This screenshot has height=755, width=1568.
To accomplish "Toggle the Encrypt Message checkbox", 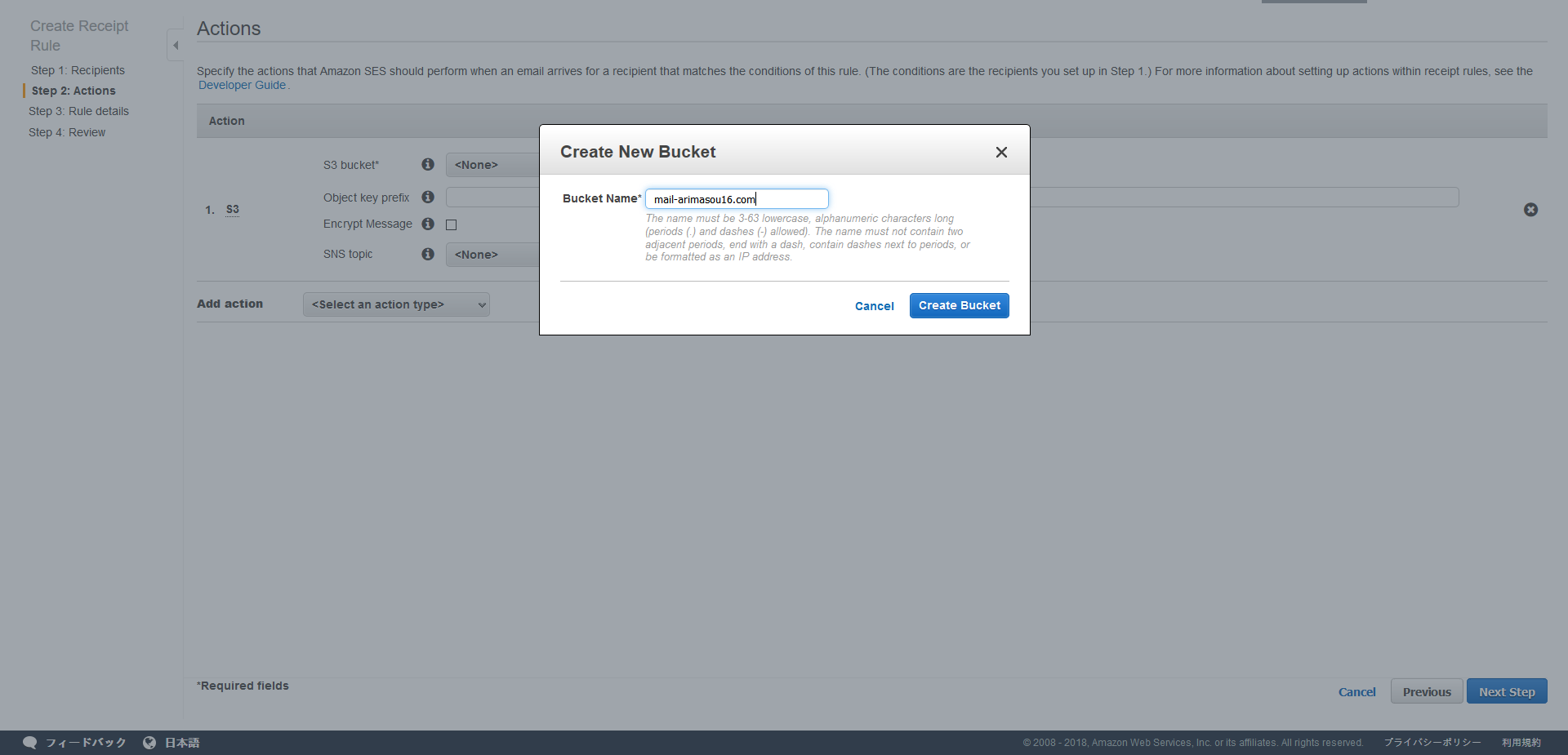I will [451, 224].
